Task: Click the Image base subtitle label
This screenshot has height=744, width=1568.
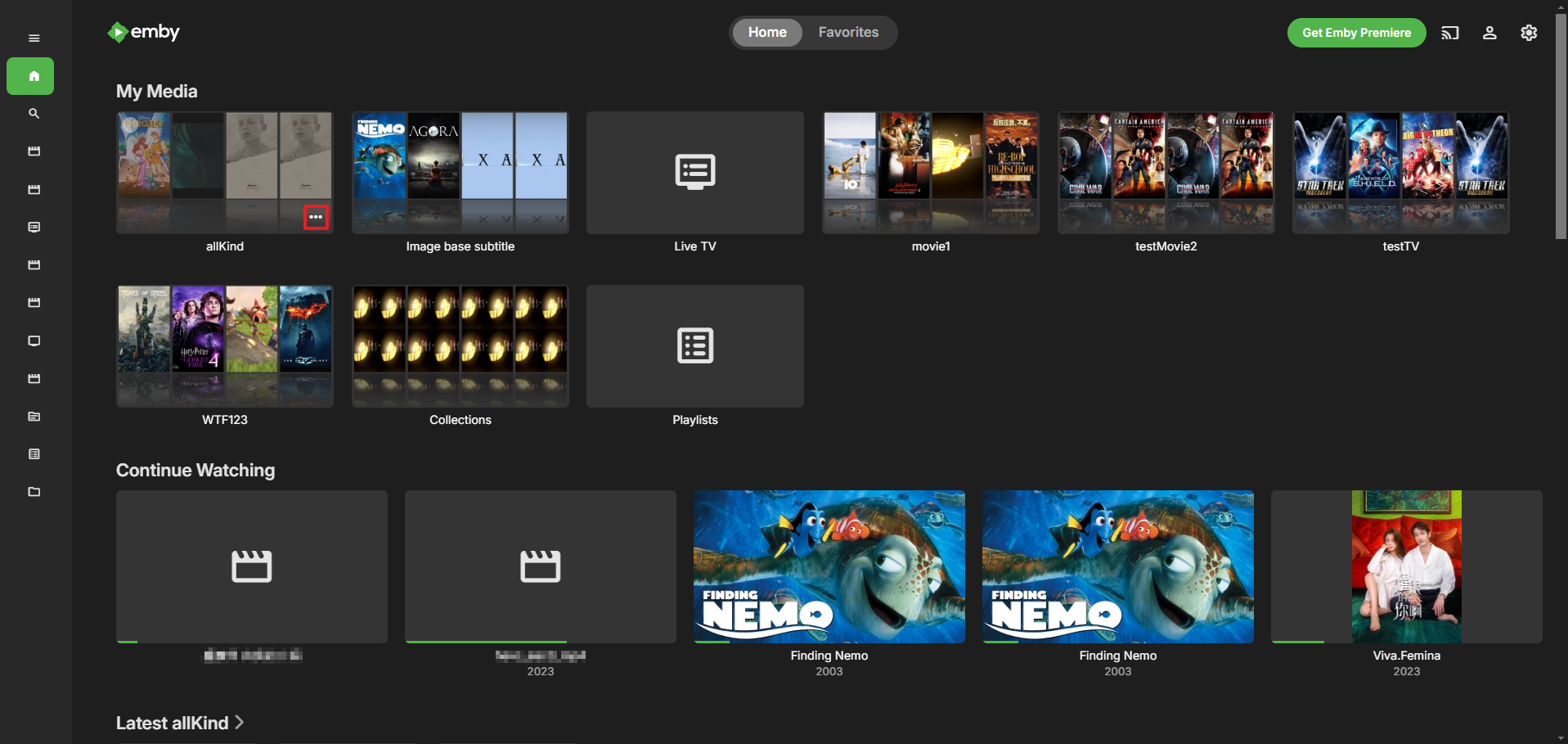Action: click(x=461, y=246)
